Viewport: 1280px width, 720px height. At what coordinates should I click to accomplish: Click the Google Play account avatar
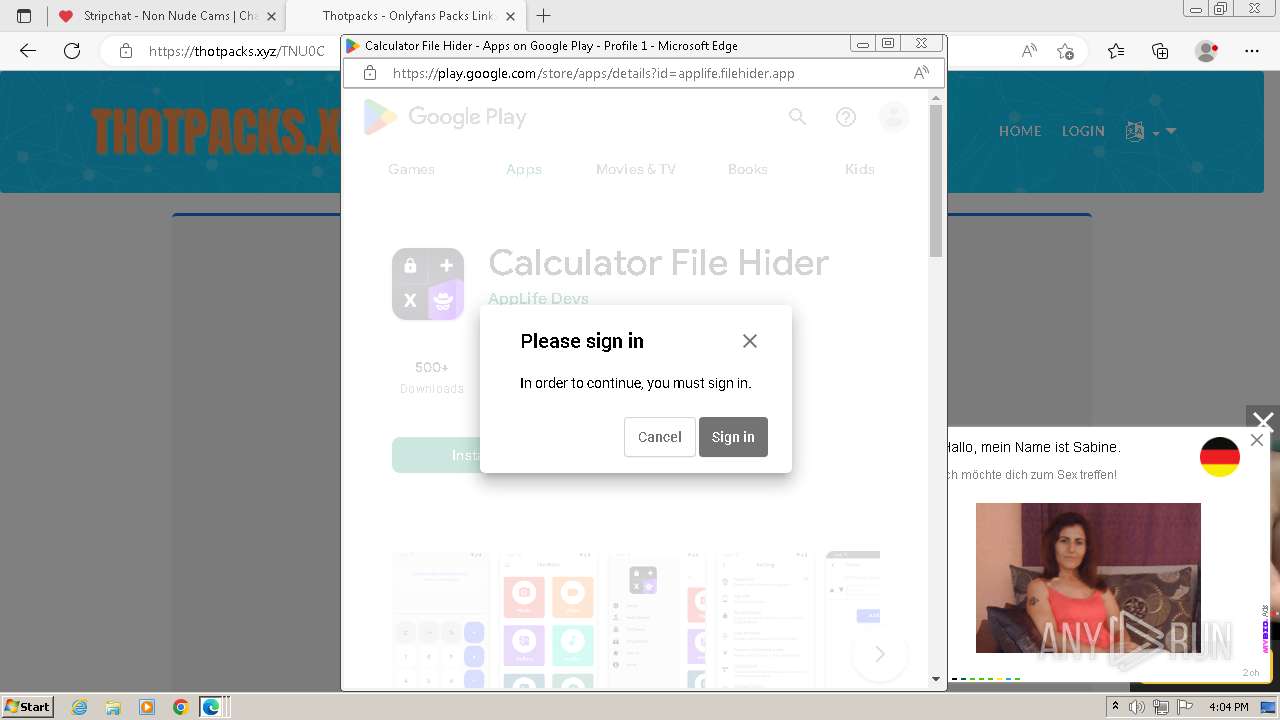(x=894, y=117)
